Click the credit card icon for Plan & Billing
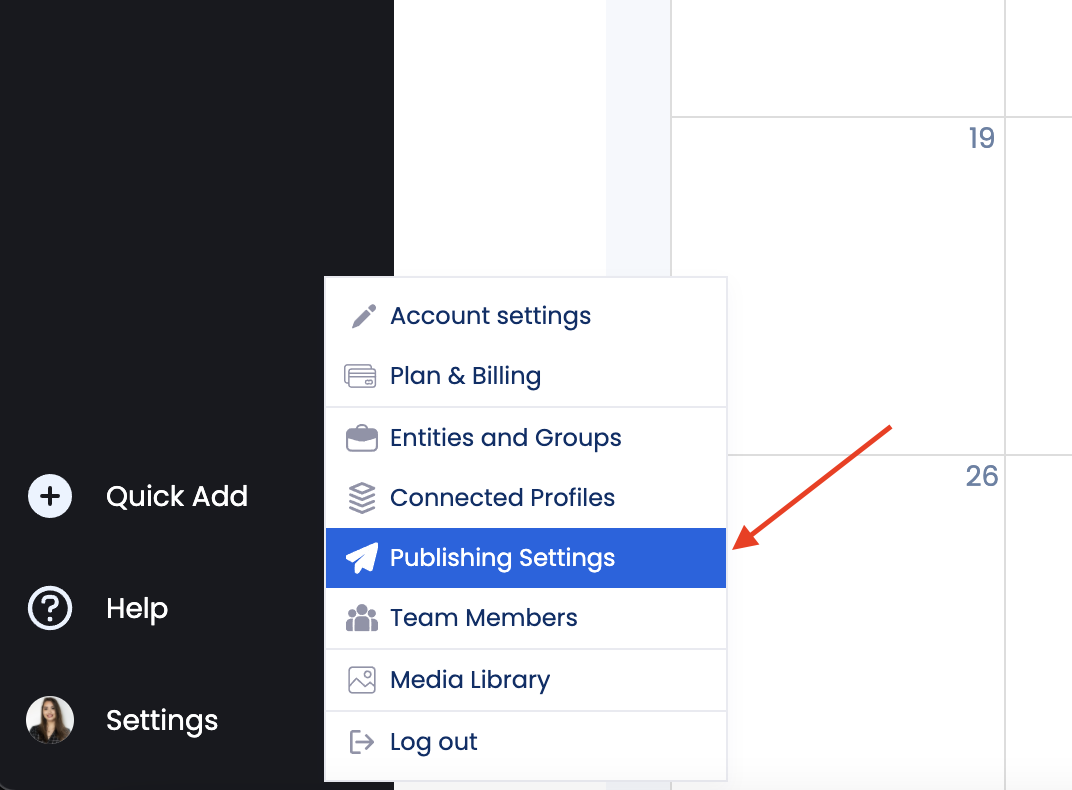This screenshot has height=790, width=1072. (x=360, y=377)
